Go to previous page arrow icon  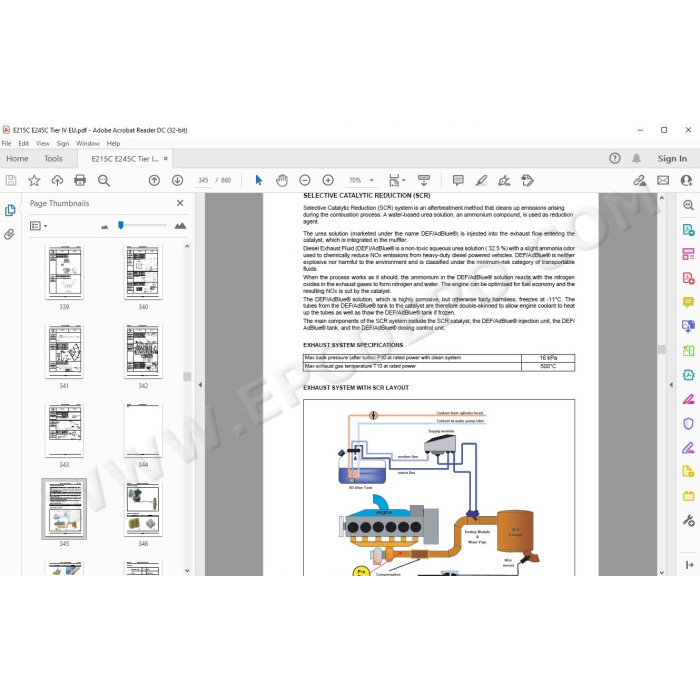(154, 180)
